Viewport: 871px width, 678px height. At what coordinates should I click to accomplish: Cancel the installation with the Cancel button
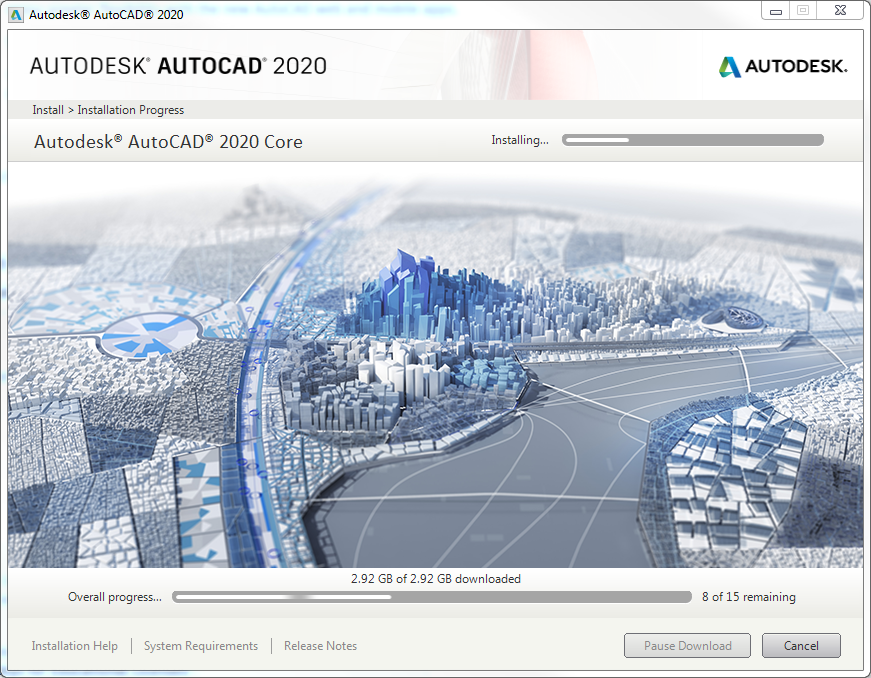pyautogui.click(x=801, y=646)
